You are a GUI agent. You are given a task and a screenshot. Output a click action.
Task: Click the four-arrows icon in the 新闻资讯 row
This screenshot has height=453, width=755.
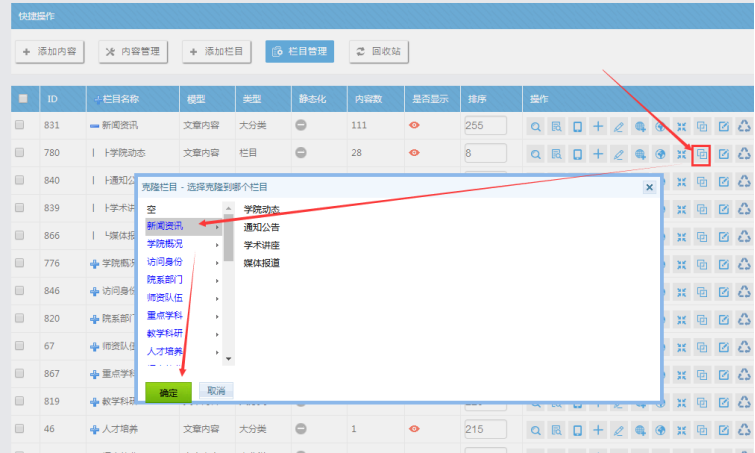[x=681, y=126]
